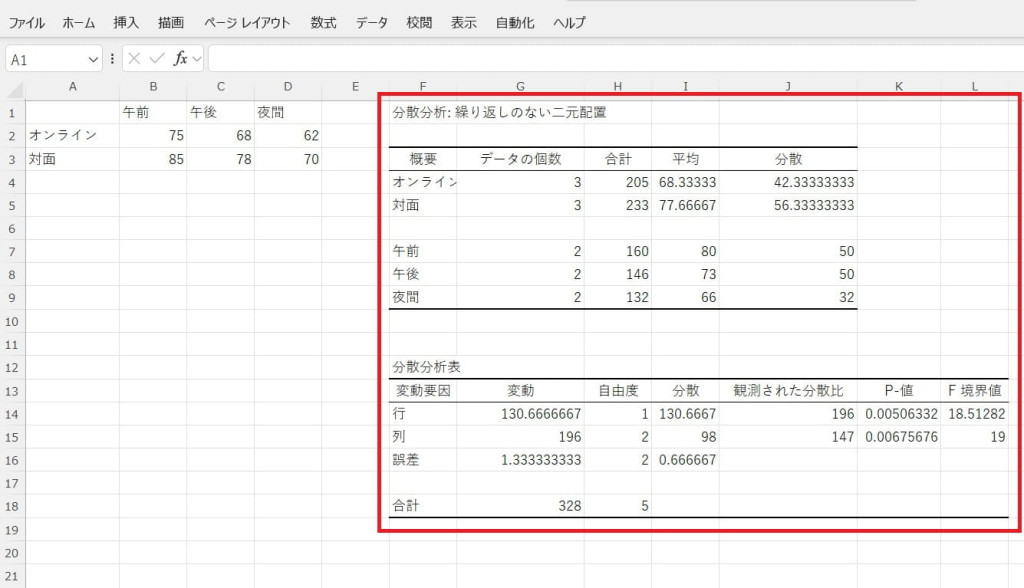Open the 自動化 tab
The height and width of the screenshot is (588, 1024).
pyautogui.click(x=515, y=22)
